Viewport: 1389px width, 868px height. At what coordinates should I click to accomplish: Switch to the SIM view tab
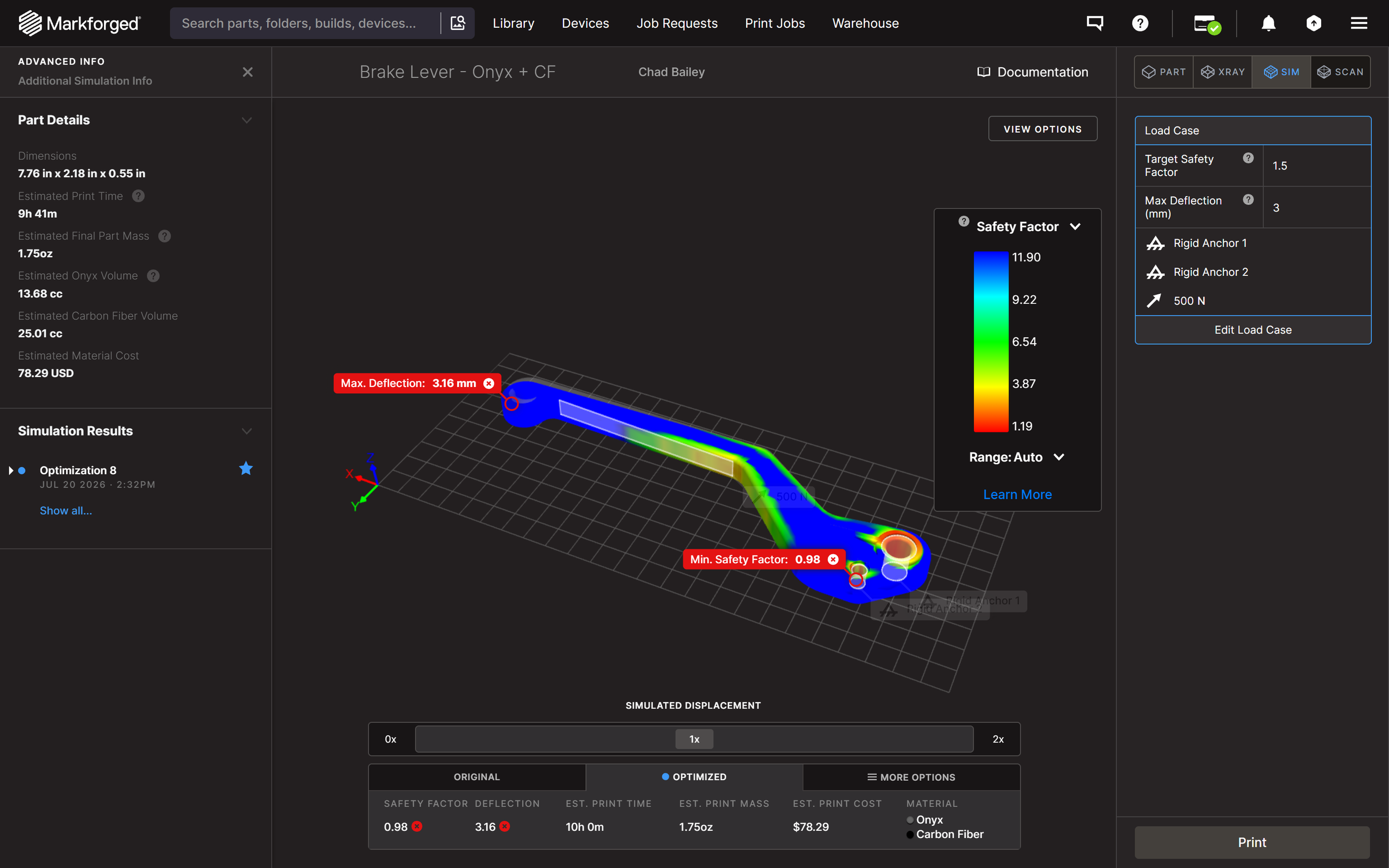[x=1281, y=72]
